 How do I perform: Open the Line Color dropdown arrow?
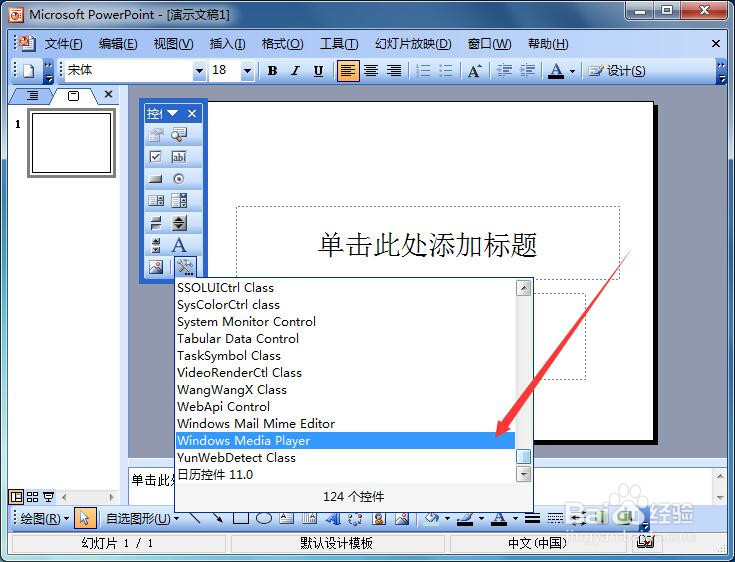pyautogui.click(x=481, y=518)
